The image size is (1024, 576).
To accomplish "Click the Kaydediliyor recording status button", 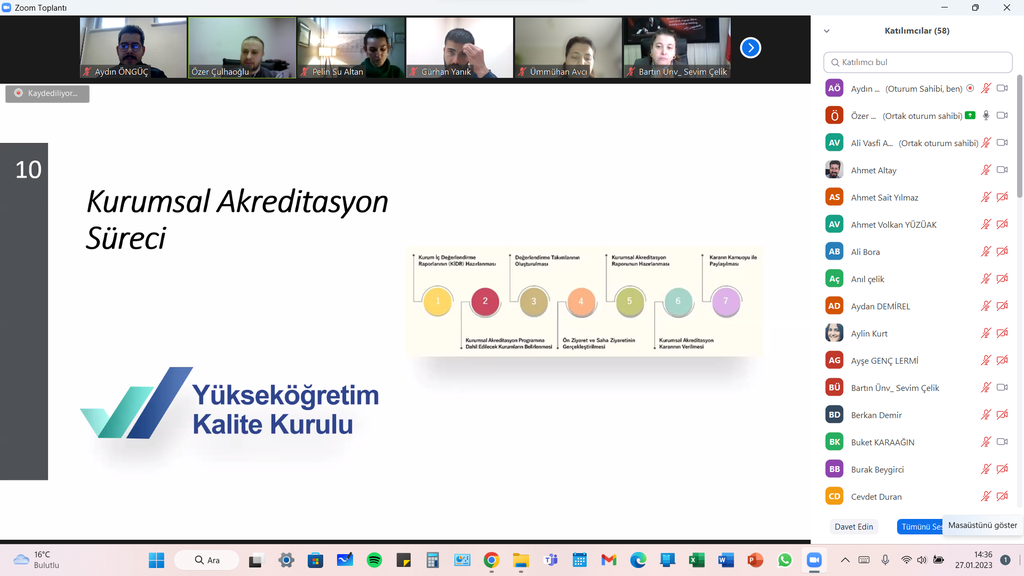I will pyautogui.click(x=47, y=93).
